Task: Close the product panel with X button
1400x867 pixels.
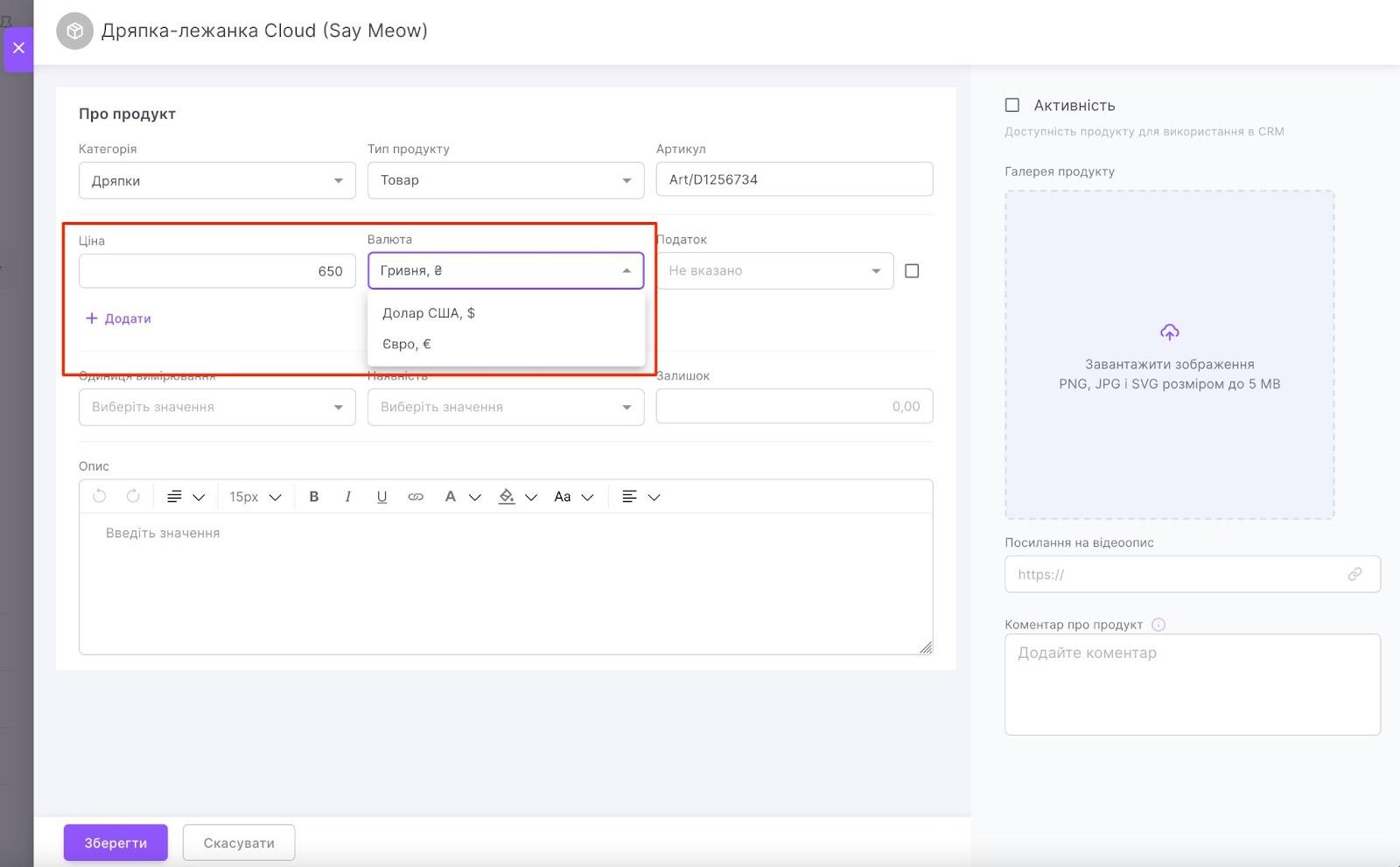Action: (x=18, y=48)
